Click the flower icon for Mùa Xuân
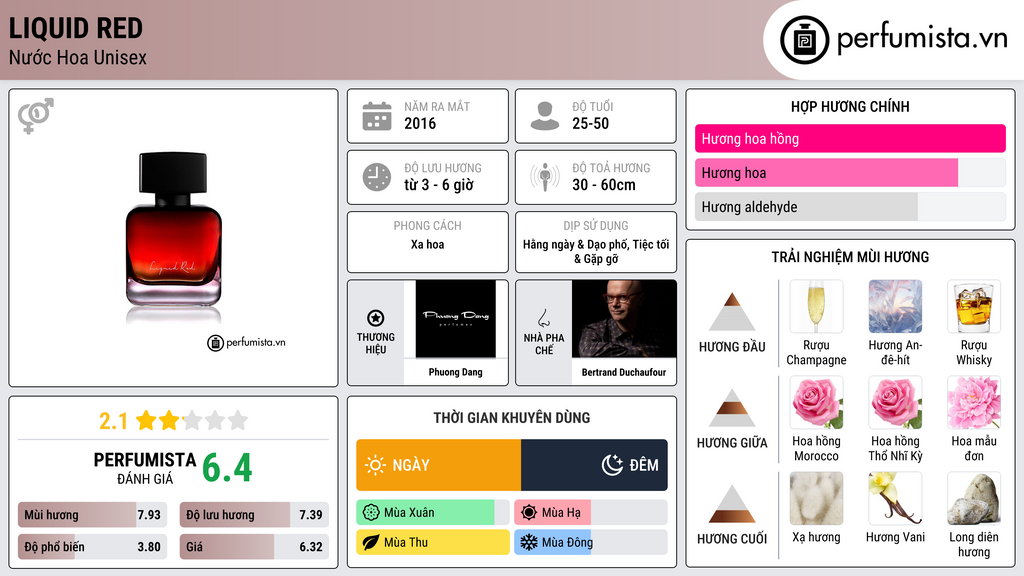This screenshot has height=576, width=1024. point(371,513)
